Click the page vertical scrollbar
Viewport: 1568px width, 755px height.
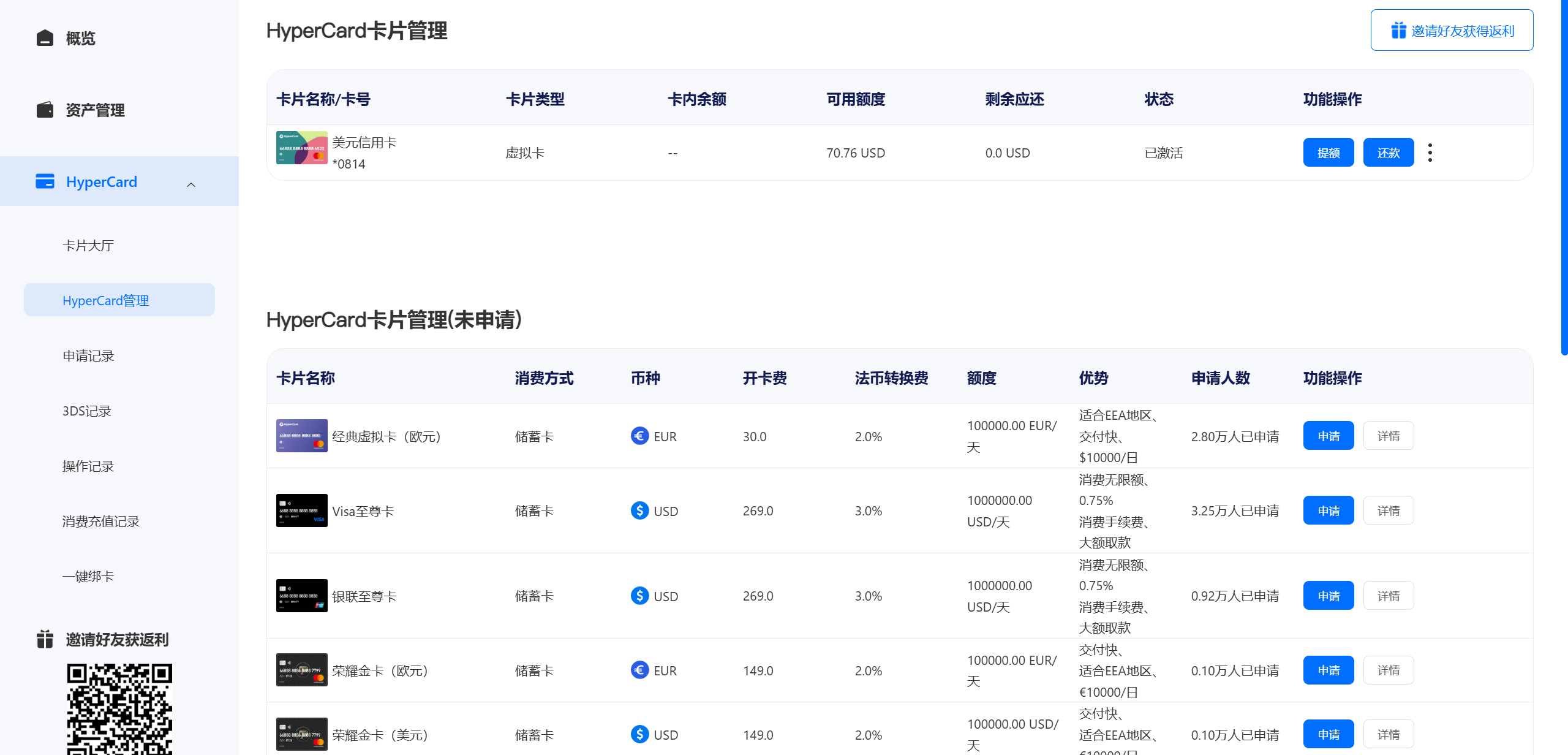point(1564,178)
